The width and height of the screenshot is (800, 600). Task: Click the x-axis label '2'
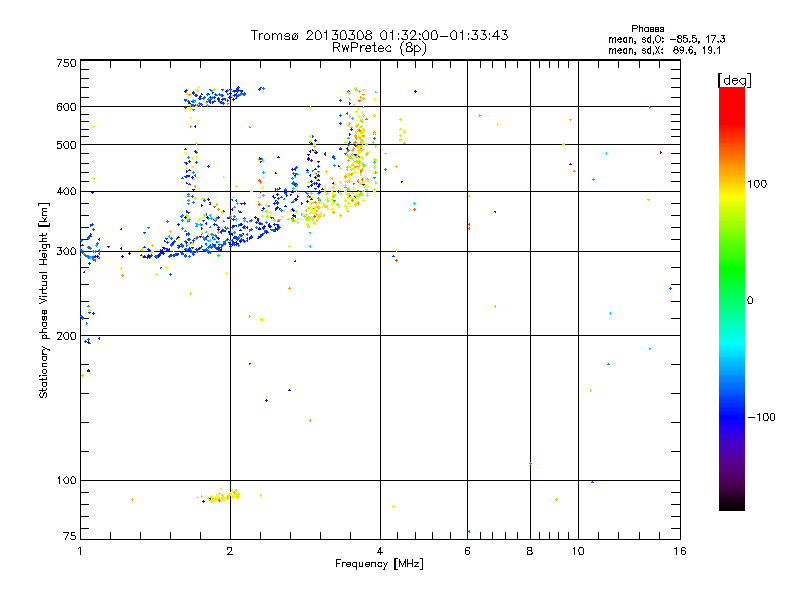click(x=230, y=551)
